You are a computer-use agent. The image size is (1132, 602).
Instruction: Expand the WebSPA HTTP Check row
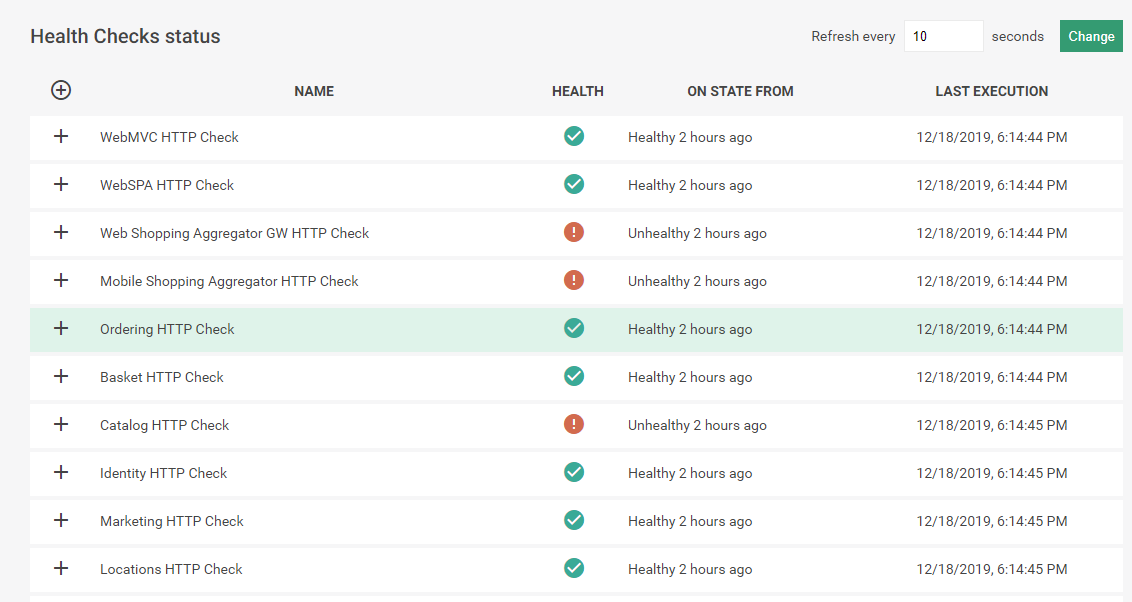[61, 184]
